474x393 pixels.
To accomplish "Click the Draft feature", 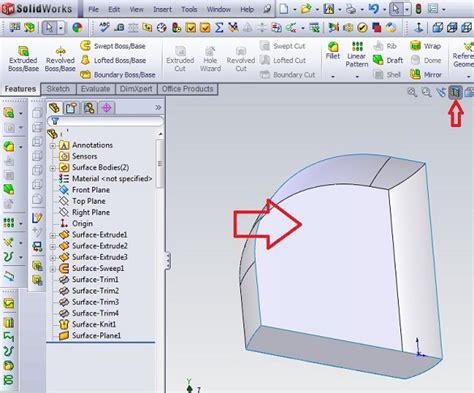I will pyautogui.click(x=388, y=60).
